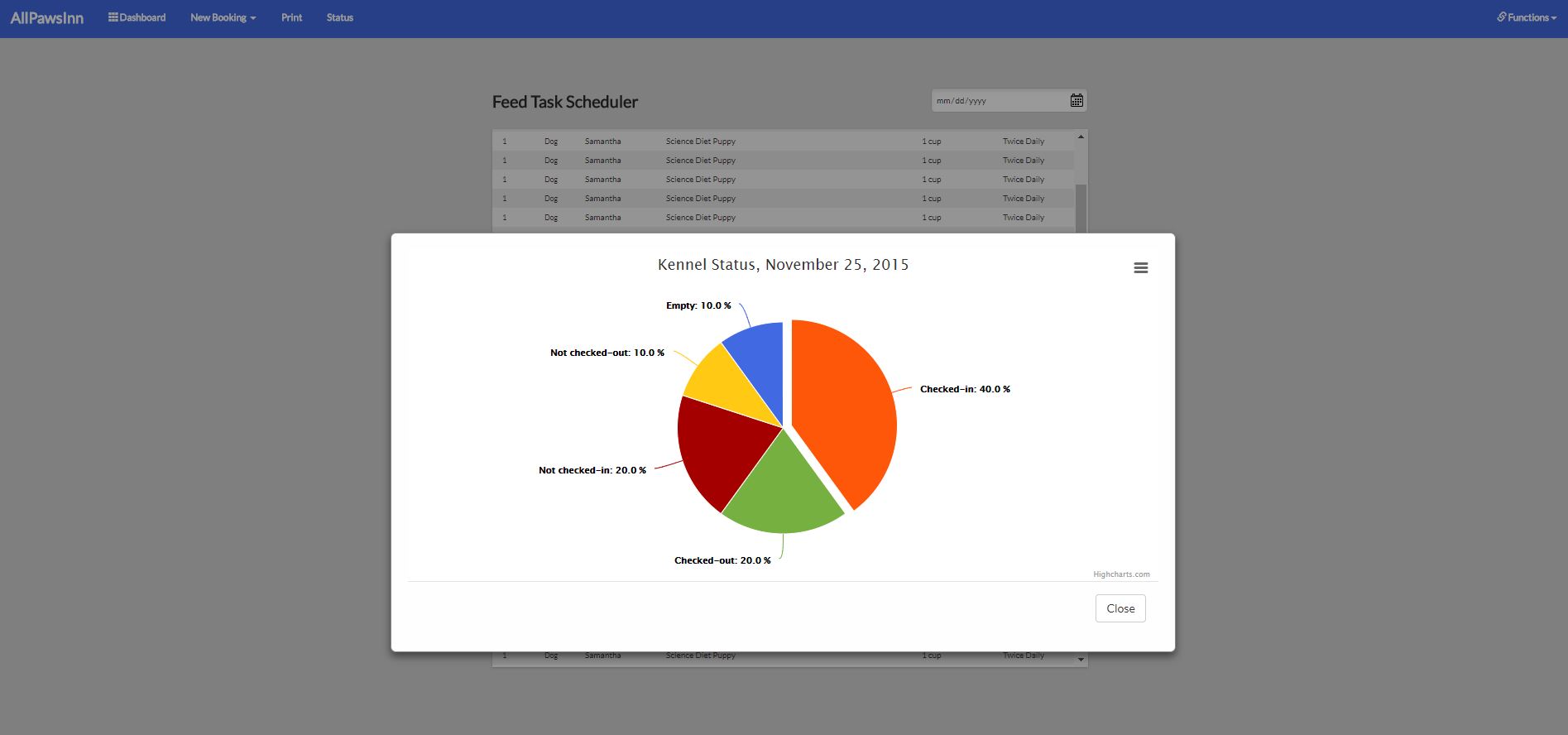Image resolution: width=1568 pixels, height=735 pixels.
Task: Click the mm/dd/yyyy date input field
Action: [x=997, y=100]
